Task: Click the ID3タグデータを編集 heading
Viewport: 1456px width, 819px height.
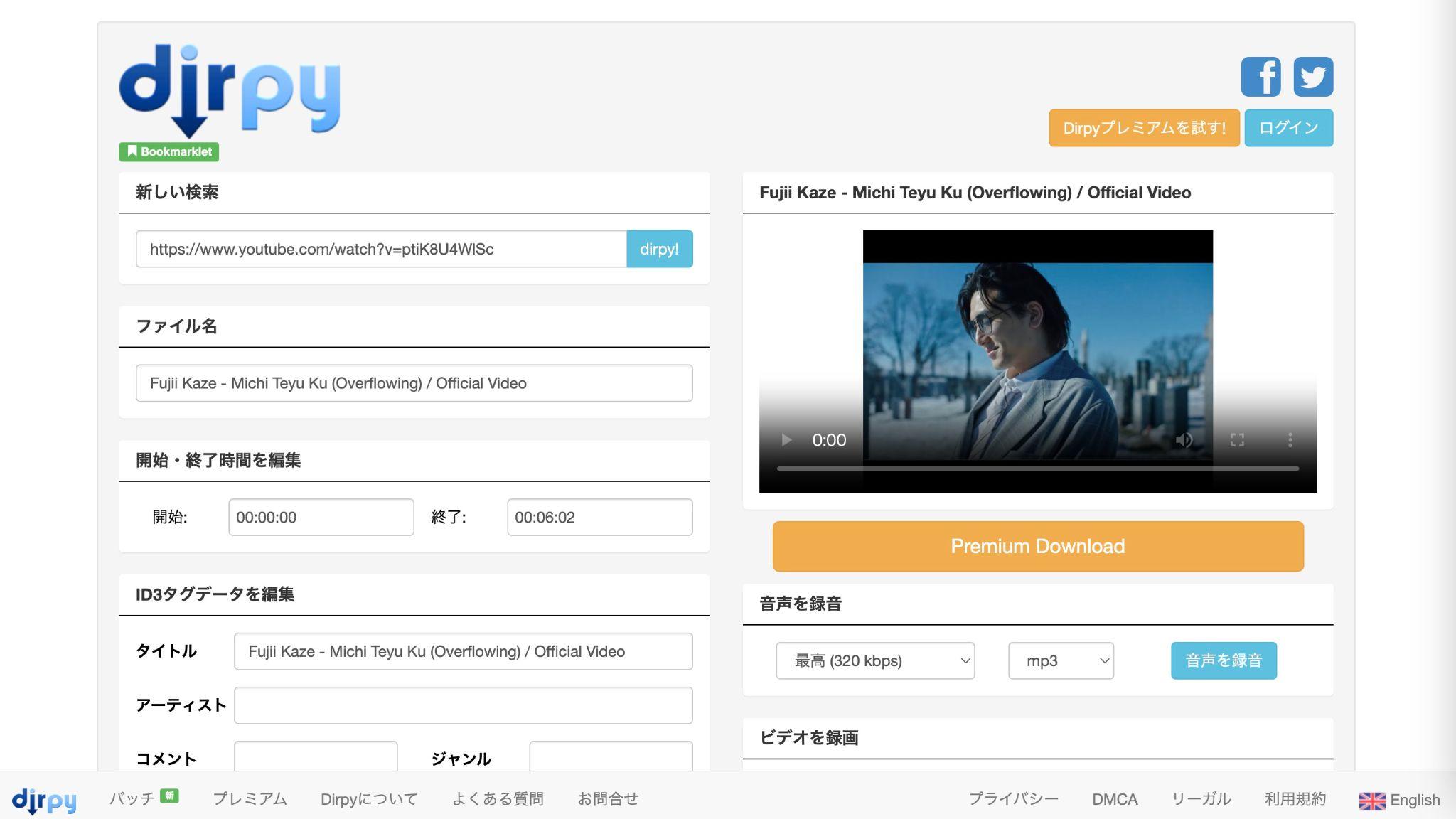Action: 215,594
